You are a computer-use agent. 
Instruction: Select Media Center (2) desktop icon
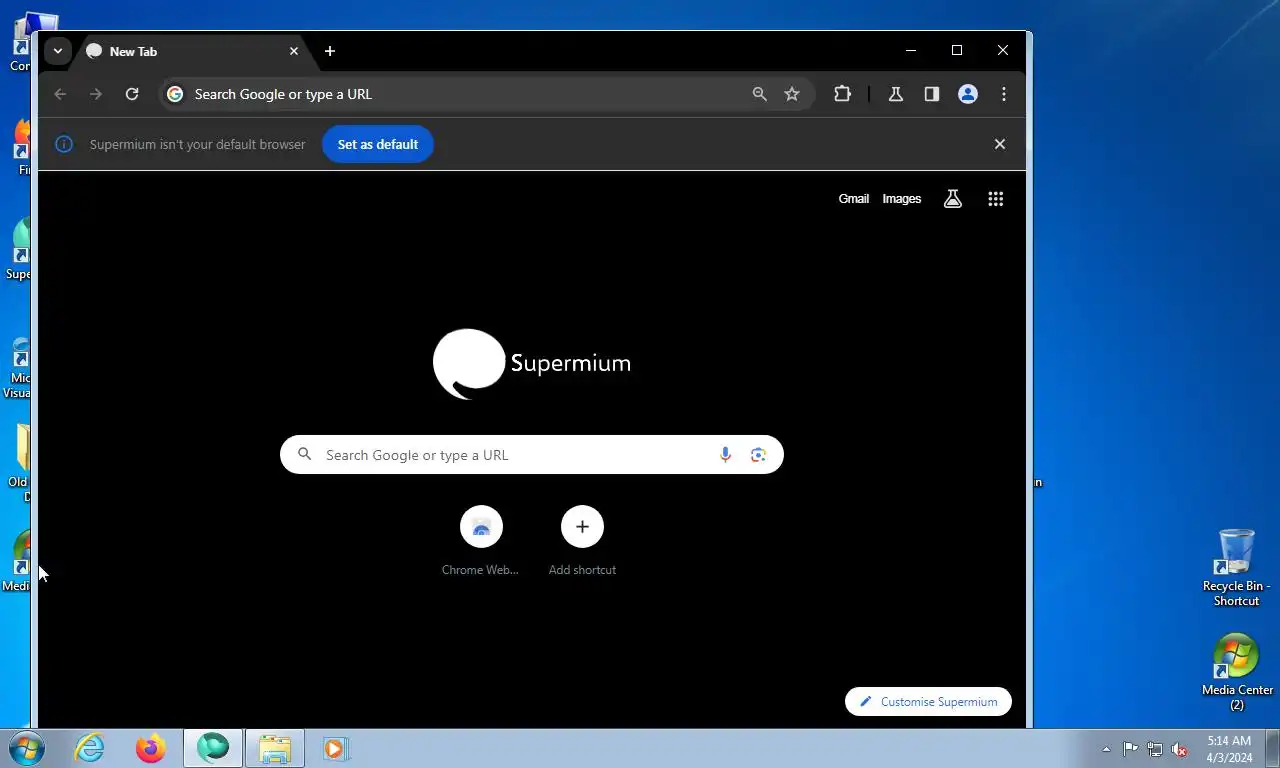click(1237, 672)
